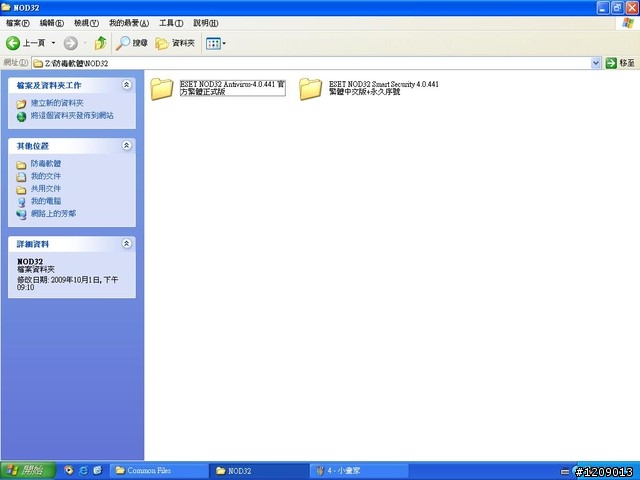Open 我的電腦 link
This screenshot has height=480, width=640.
[x=46, y=201]
